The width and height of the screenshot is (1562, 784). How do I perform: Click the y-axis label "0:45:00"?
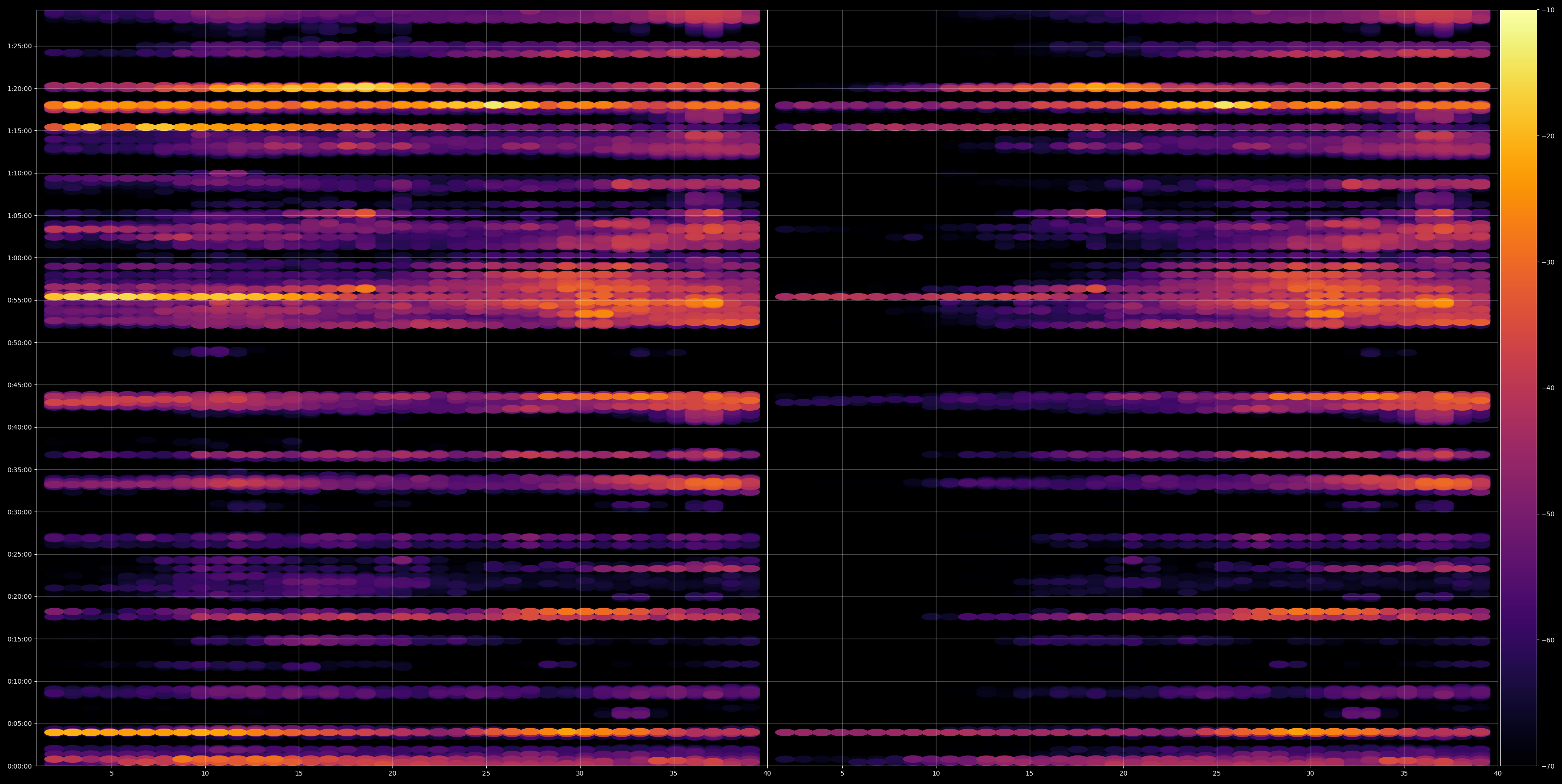tap(19, 385)
